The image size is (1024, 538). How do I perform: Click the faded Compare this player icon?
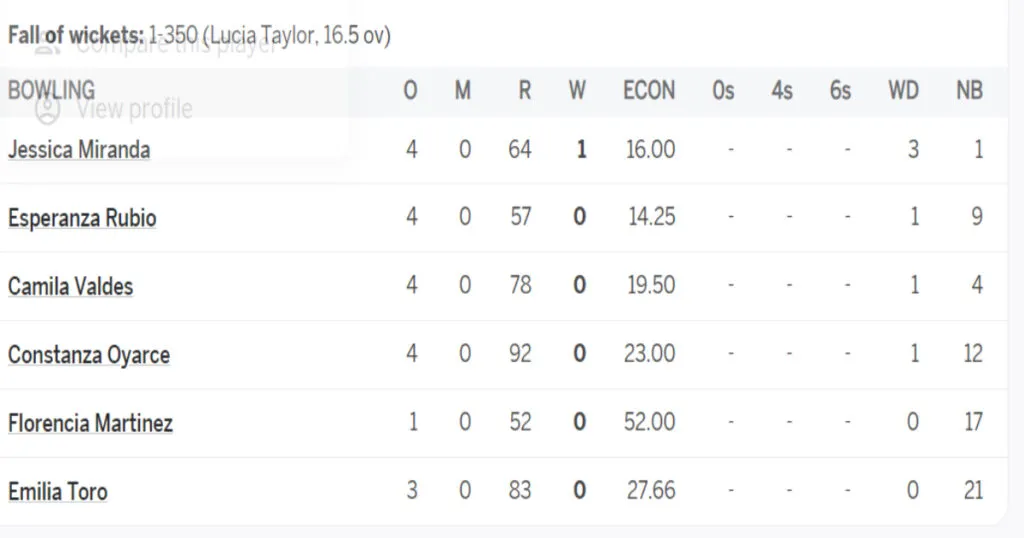[x=47, y=46]
